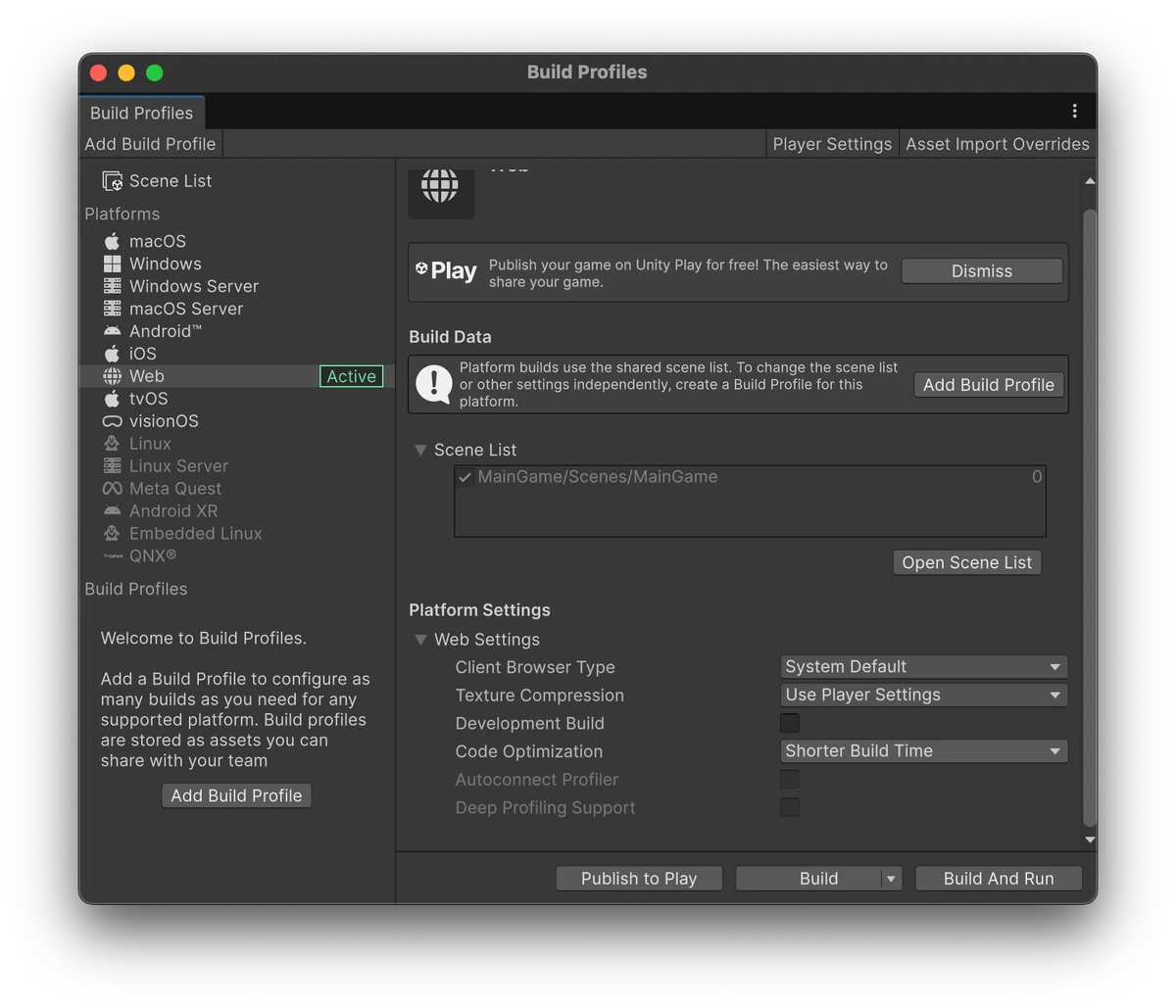
Task: Click the Scene List icon in sidebar
Action: [113, 181]
